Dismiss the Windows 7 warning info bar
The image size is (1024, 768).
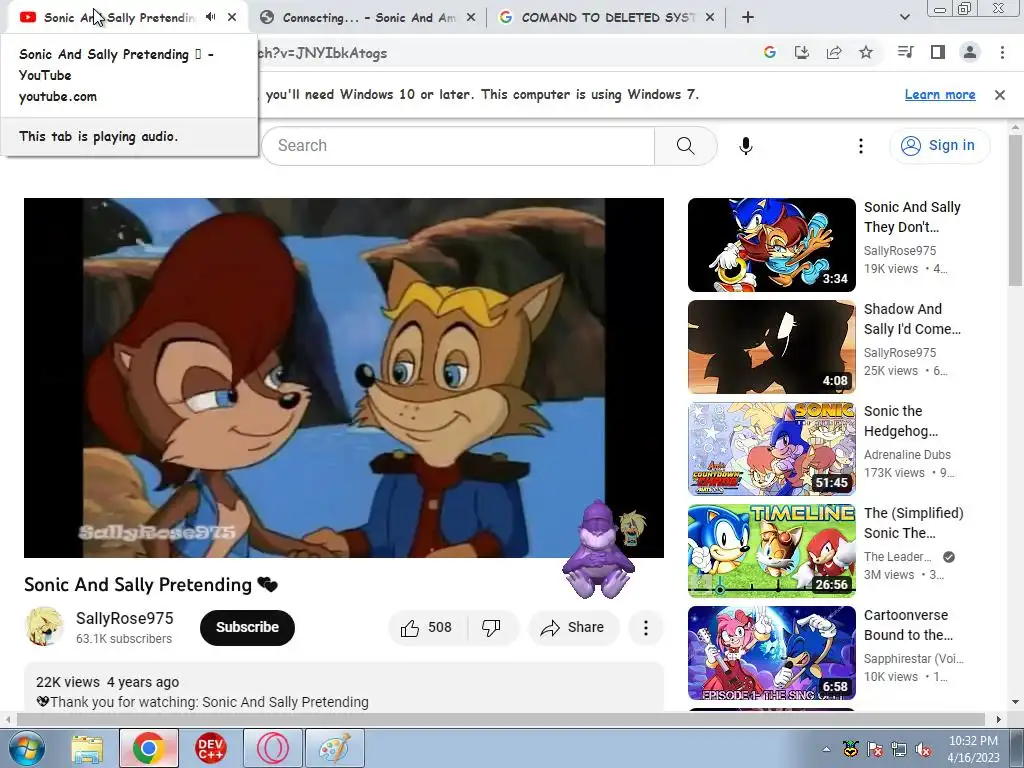click(1000, 95)
